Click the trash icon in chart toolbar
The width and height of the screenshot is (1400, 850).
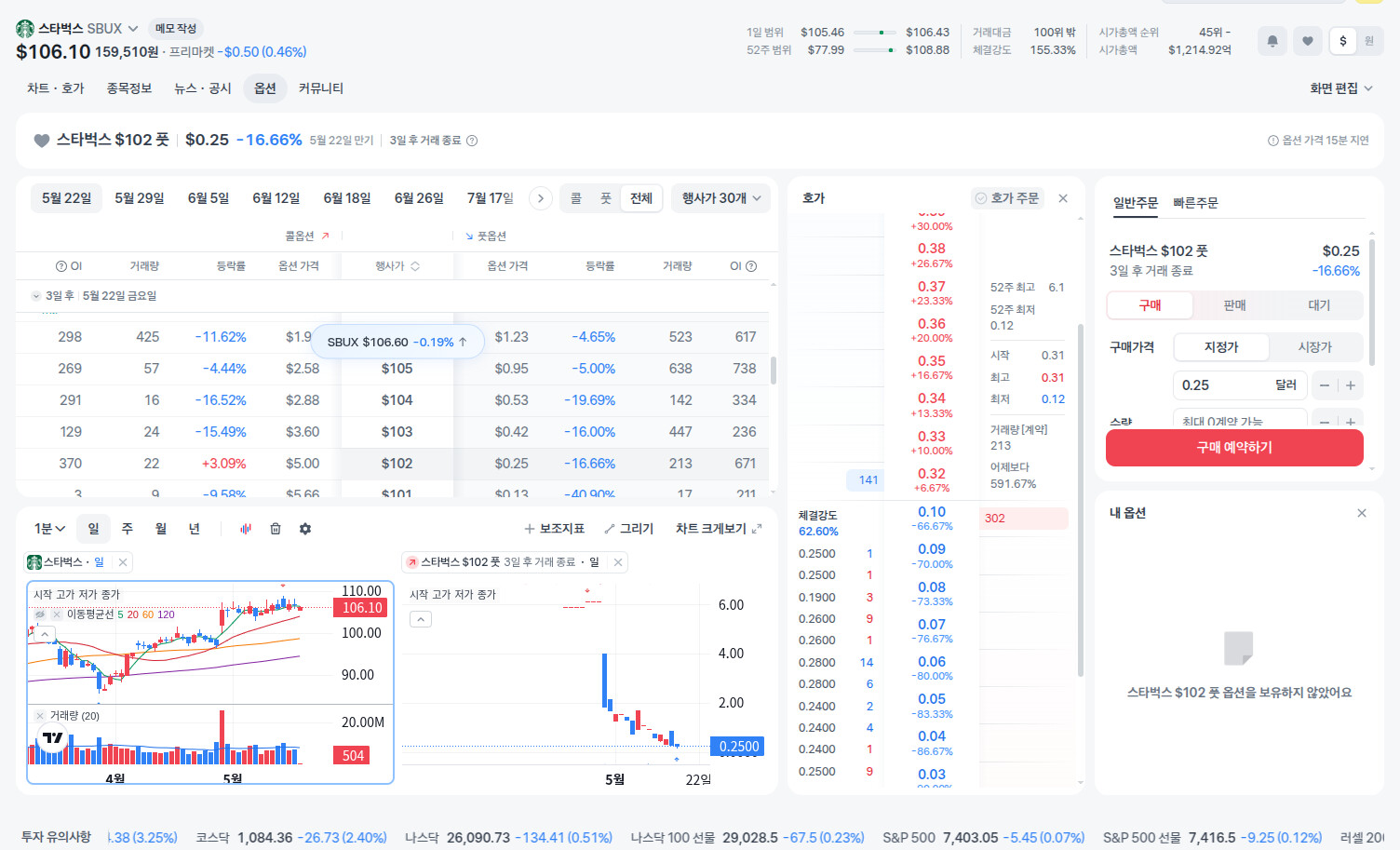276,529
